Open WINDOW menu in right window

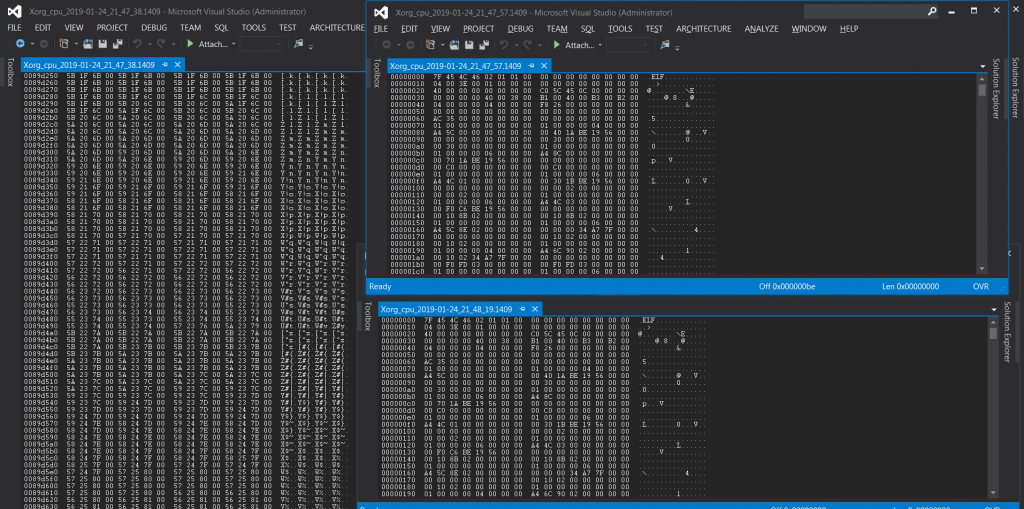click(808, 29)
